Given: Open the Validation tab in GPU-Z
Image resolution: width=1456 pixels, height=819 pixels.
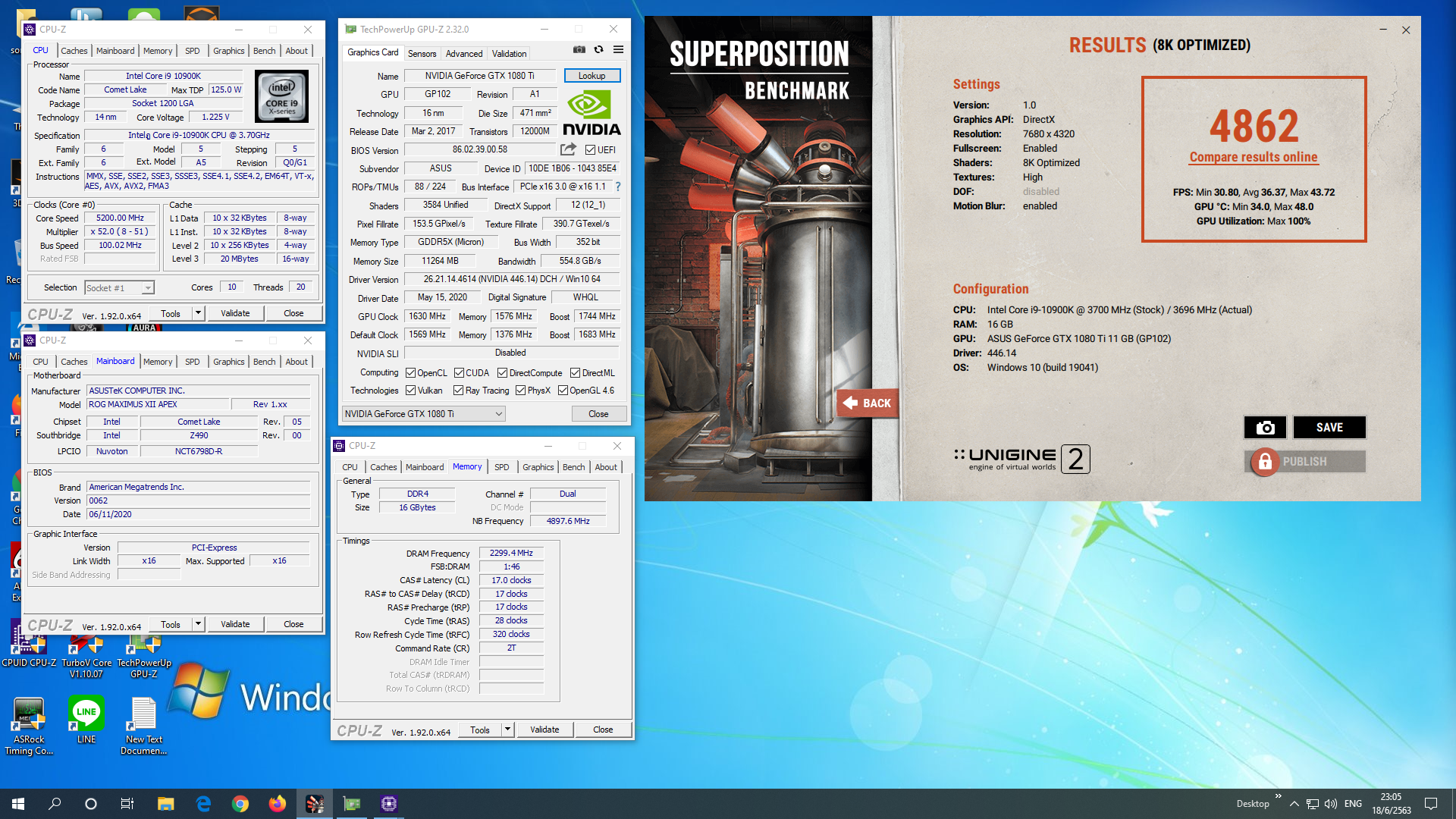Looking at the screenshot, I should pyautogui.click(x=509, y=54).
